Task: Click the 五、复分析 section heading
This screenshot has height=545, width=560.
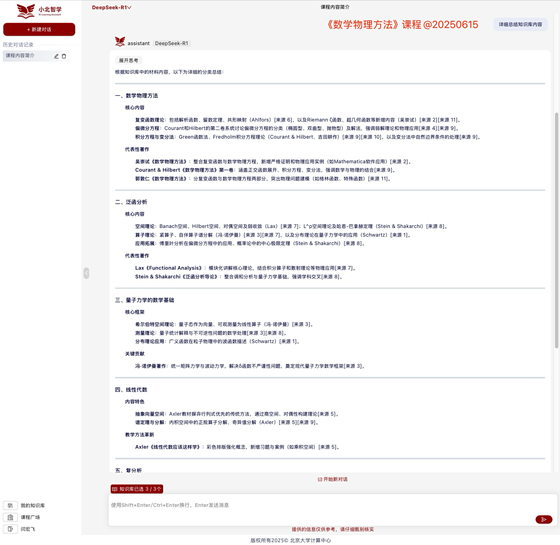Action: click(129, 470)
